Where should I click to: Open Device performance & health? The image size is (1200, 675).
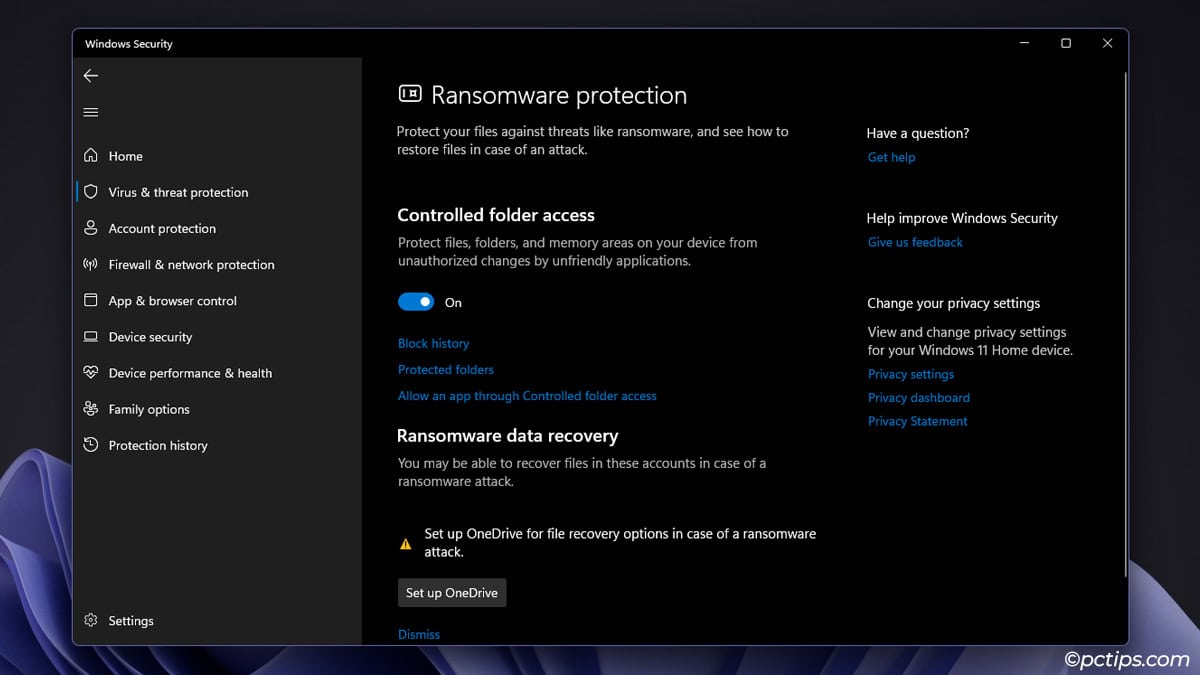pyautogui.click(x=190, y=373)
